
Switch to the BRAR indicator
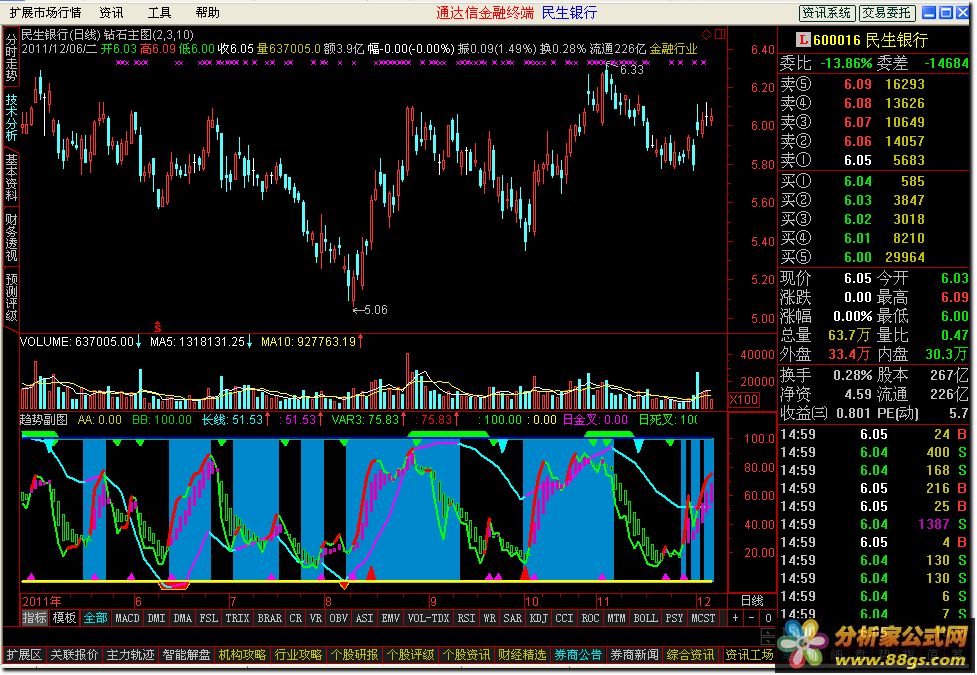(x=269, y=618)
